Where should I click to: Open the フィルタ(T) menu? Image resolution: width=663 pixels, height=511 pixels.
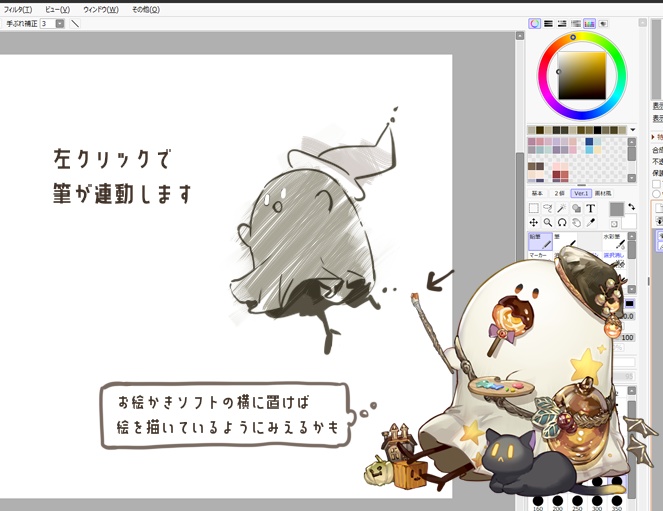18,9
